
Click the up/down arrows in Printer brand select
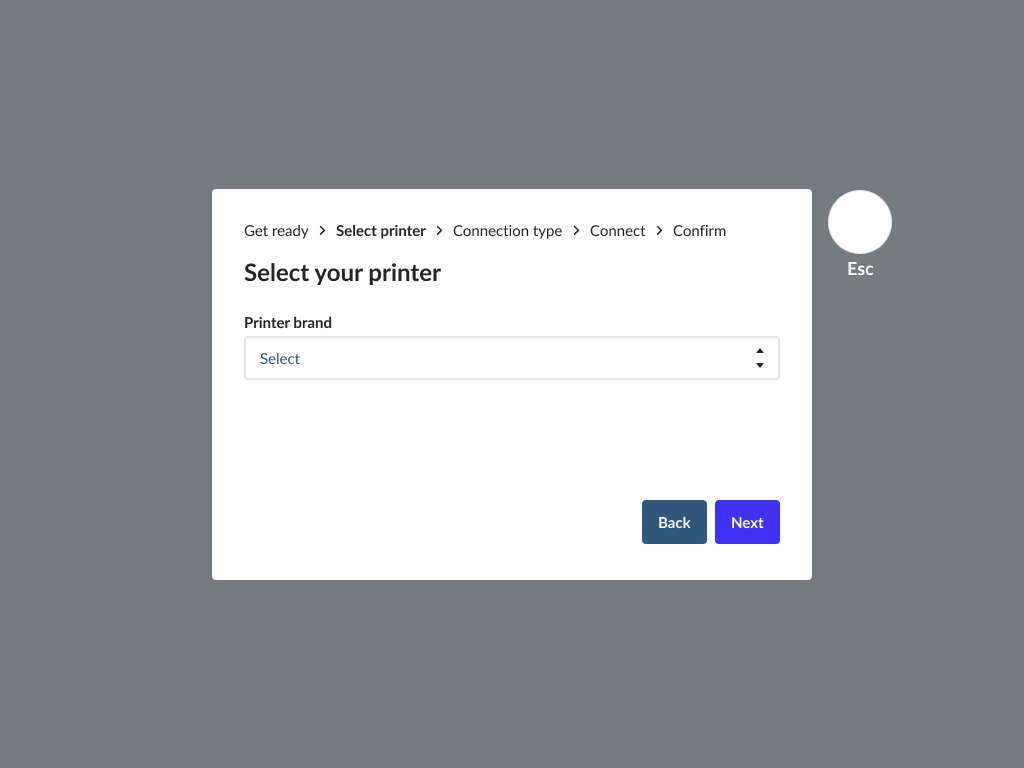coord(760,358)
